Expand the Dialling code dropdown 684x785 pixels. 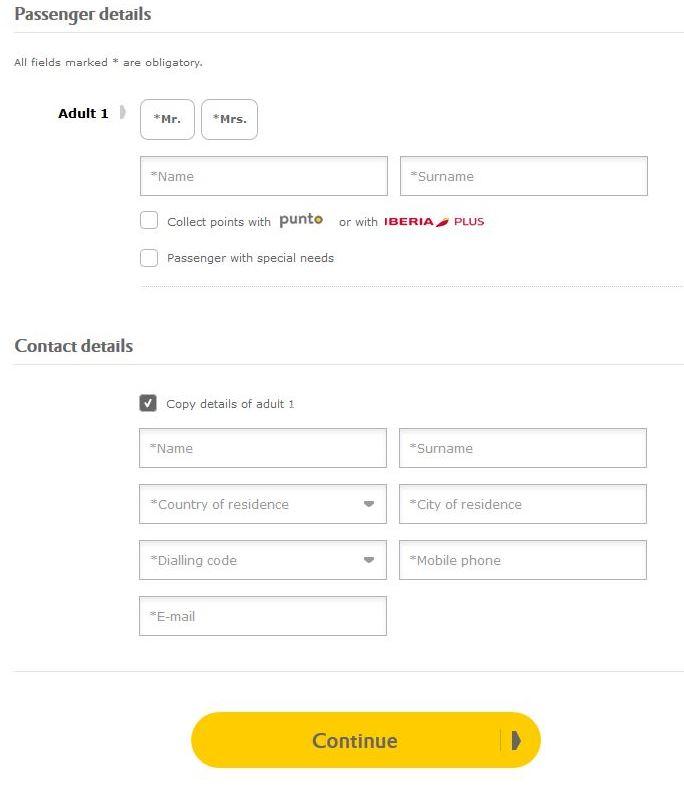pos(263,560)
